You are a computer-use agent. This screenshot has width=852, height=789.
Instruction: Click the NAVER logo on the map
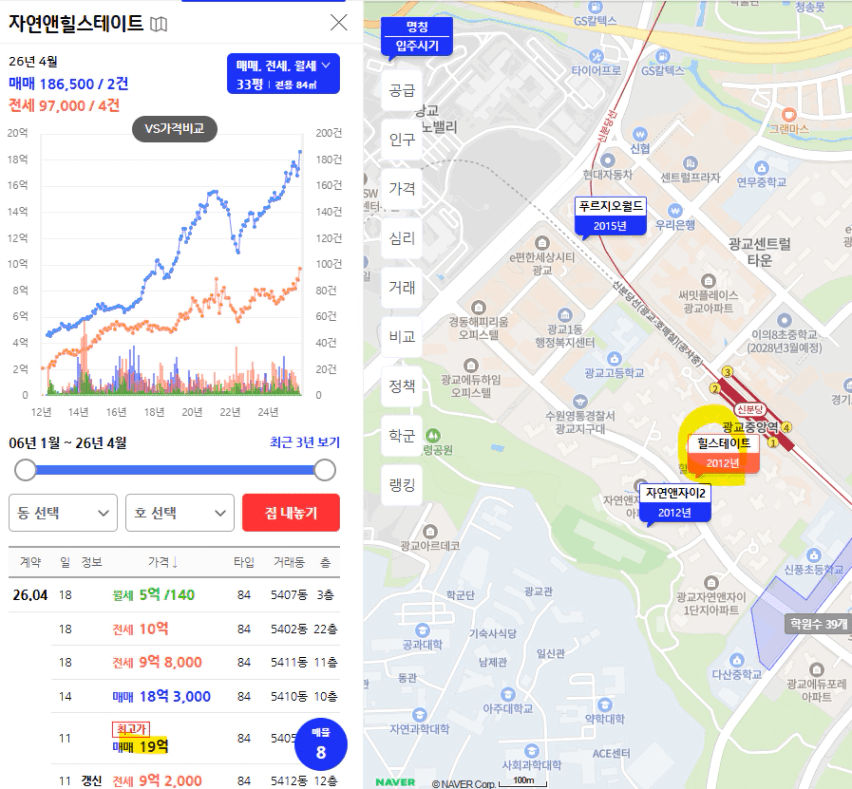click(396, 782)
